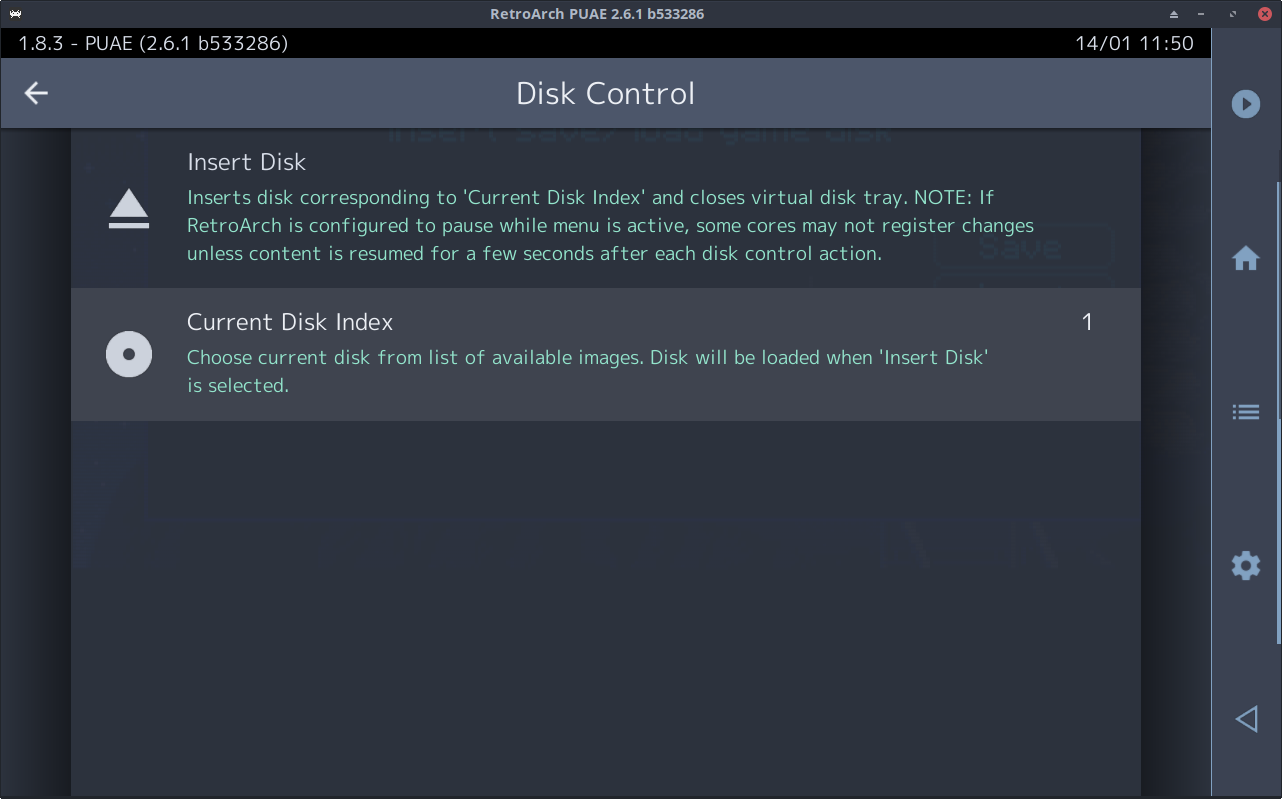The height and width of the screenshot is (799, 1282).
Task: Click the date and time display
Action: tap(1134, 43)
